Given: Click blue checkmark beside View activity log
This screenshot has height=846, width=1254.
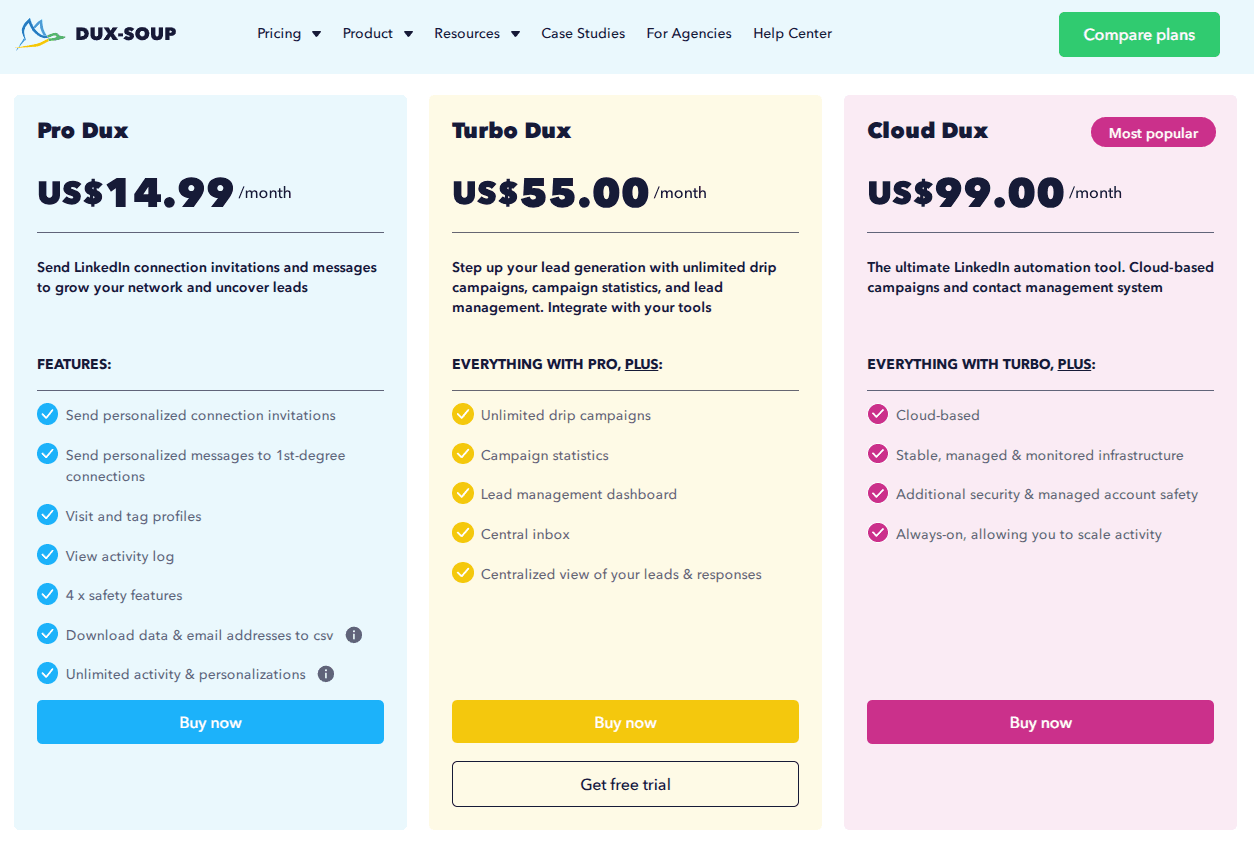Looking at the screenshot, I should coord(47,555).
